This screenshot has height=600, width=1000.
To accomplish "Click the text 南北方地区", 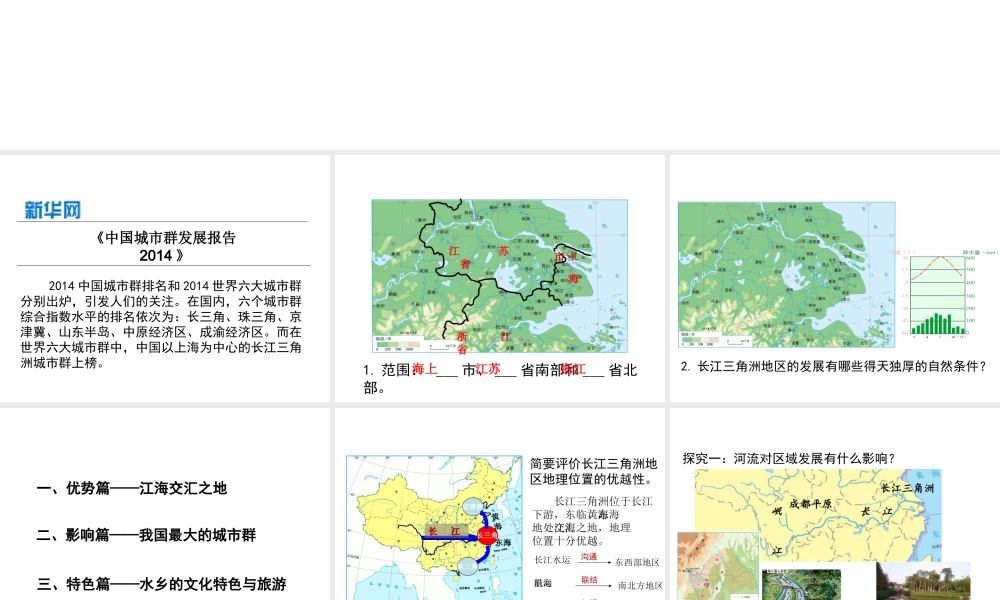I will (640, 585).
